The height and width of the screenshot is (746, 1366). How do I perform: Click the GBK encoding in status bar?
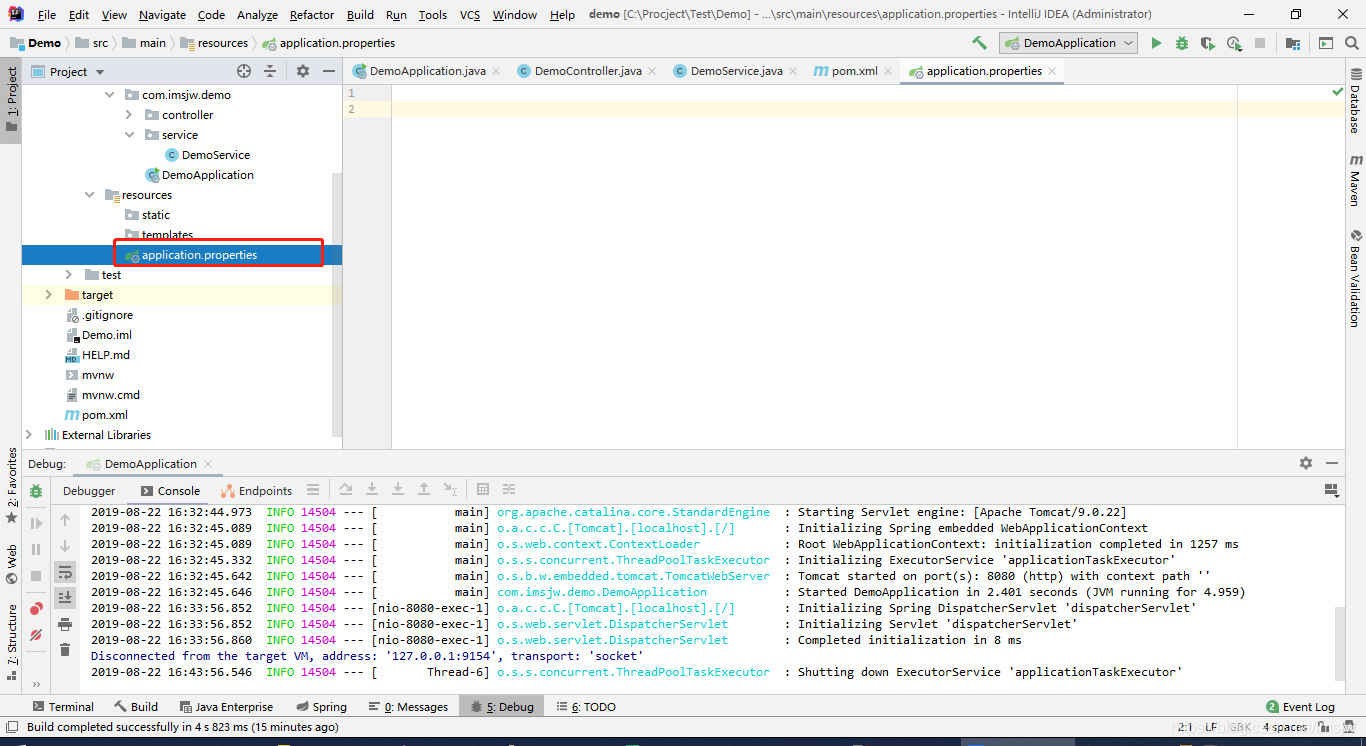[1240, 727]
